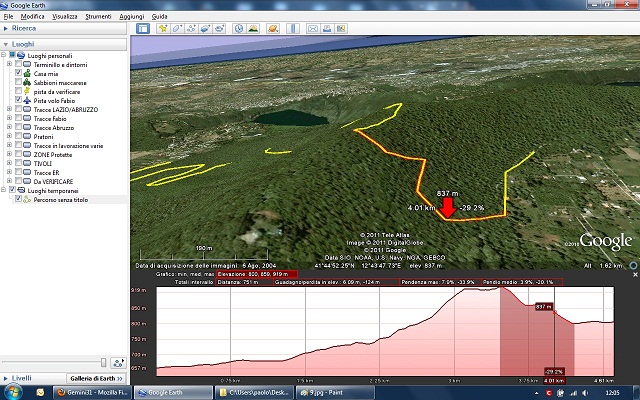Screen dimensions: 640x400
Task: Click the Windows Start button
Action: [x=12, y=392]
